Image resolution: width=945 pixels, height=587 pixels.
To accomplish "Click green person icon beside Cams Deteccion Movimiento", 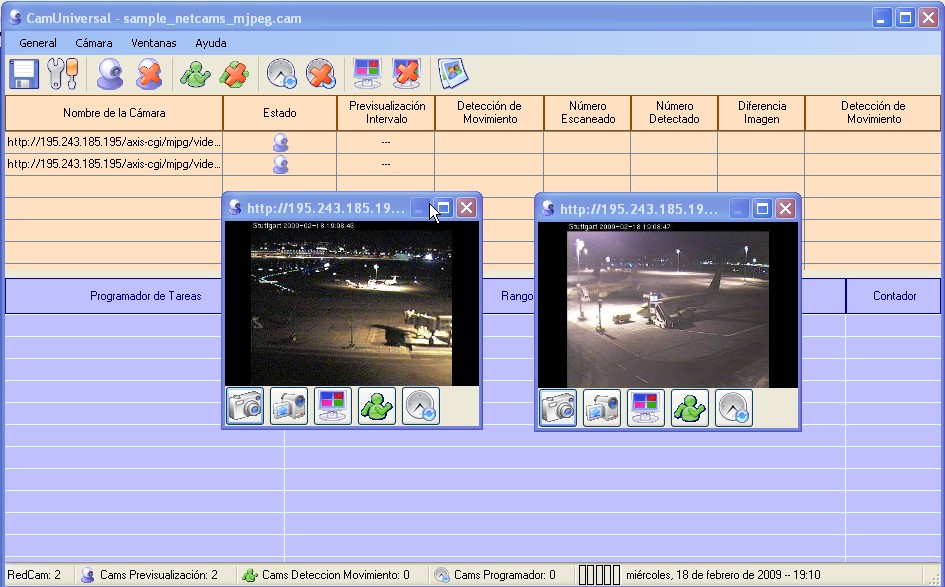I will pyautogui.click(x=250, y=575).
